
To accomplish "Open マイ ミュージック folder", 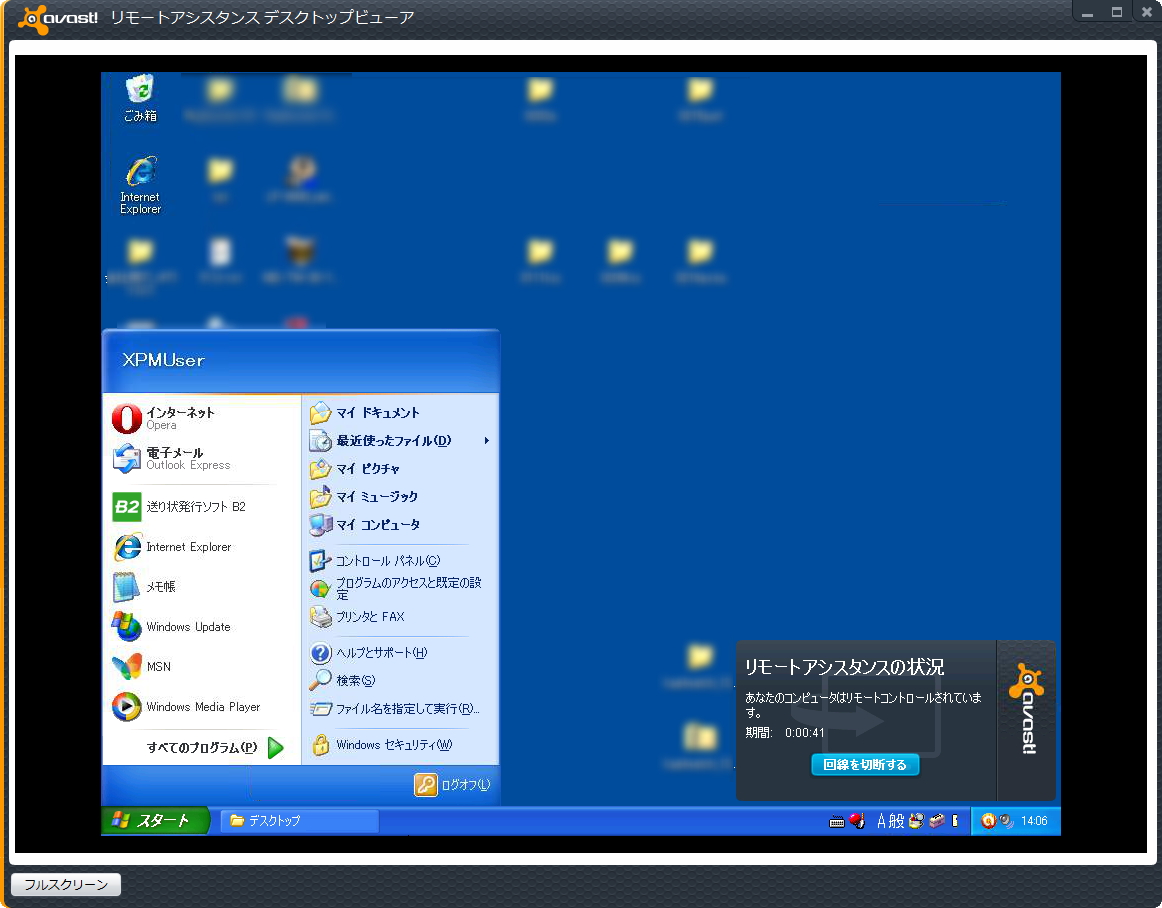I will [400, 497].
